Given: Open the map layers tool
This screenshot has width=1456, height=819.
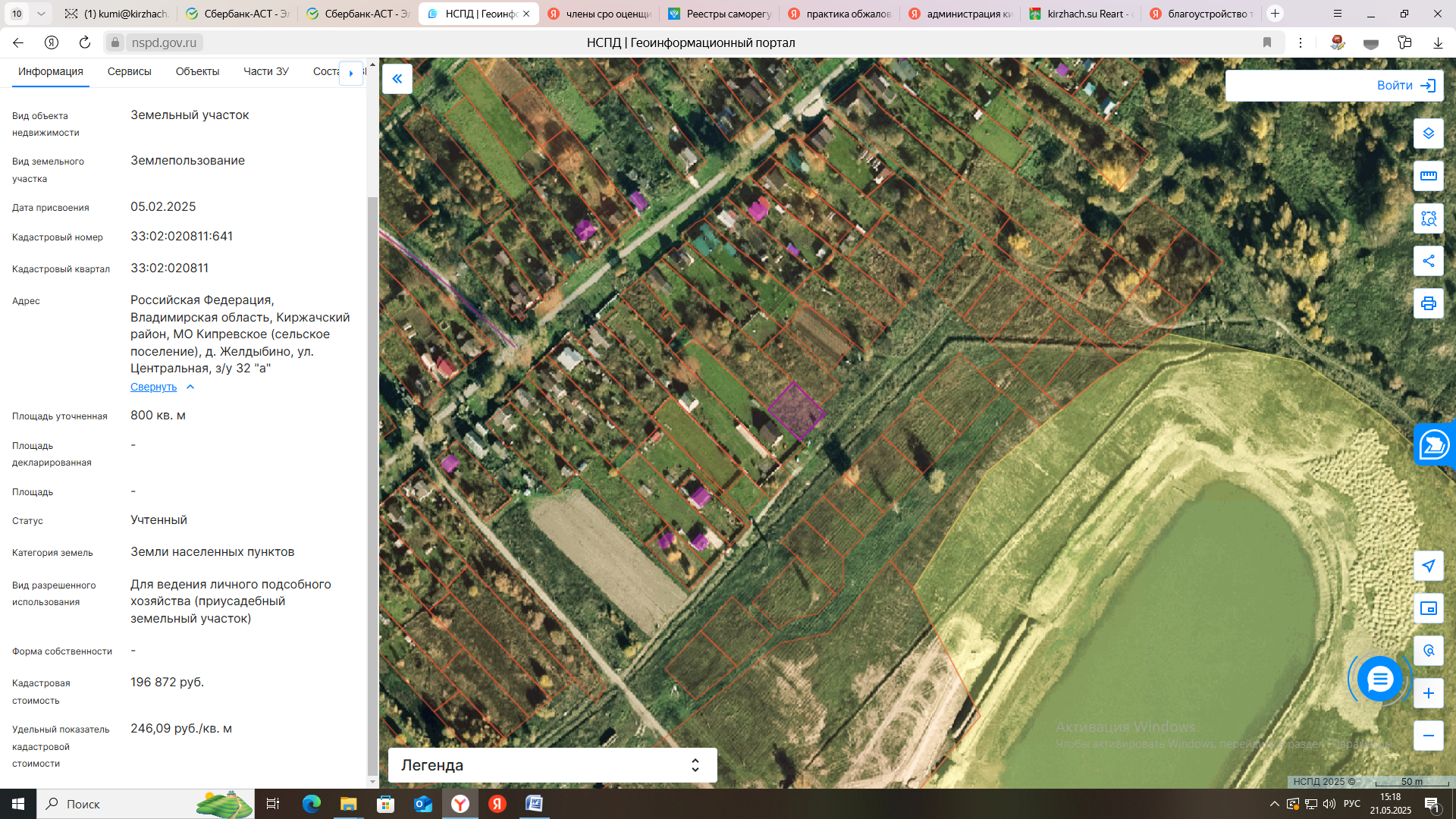Looking at the screenshot, I should [x=1428, y=133].
